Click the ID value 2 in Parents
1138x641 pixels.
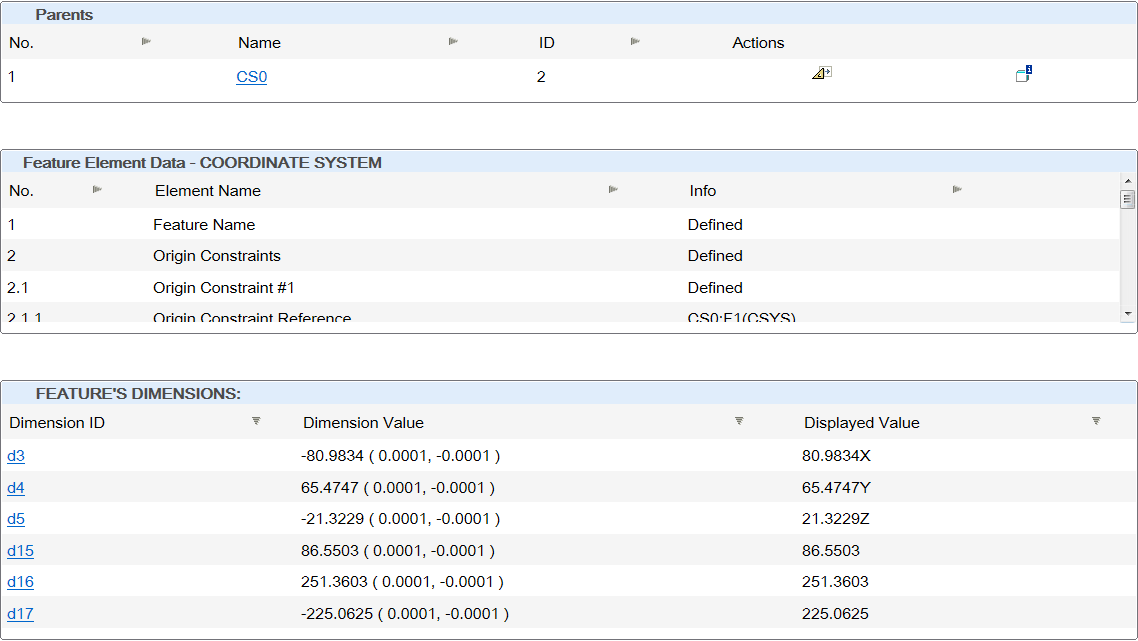541,77
